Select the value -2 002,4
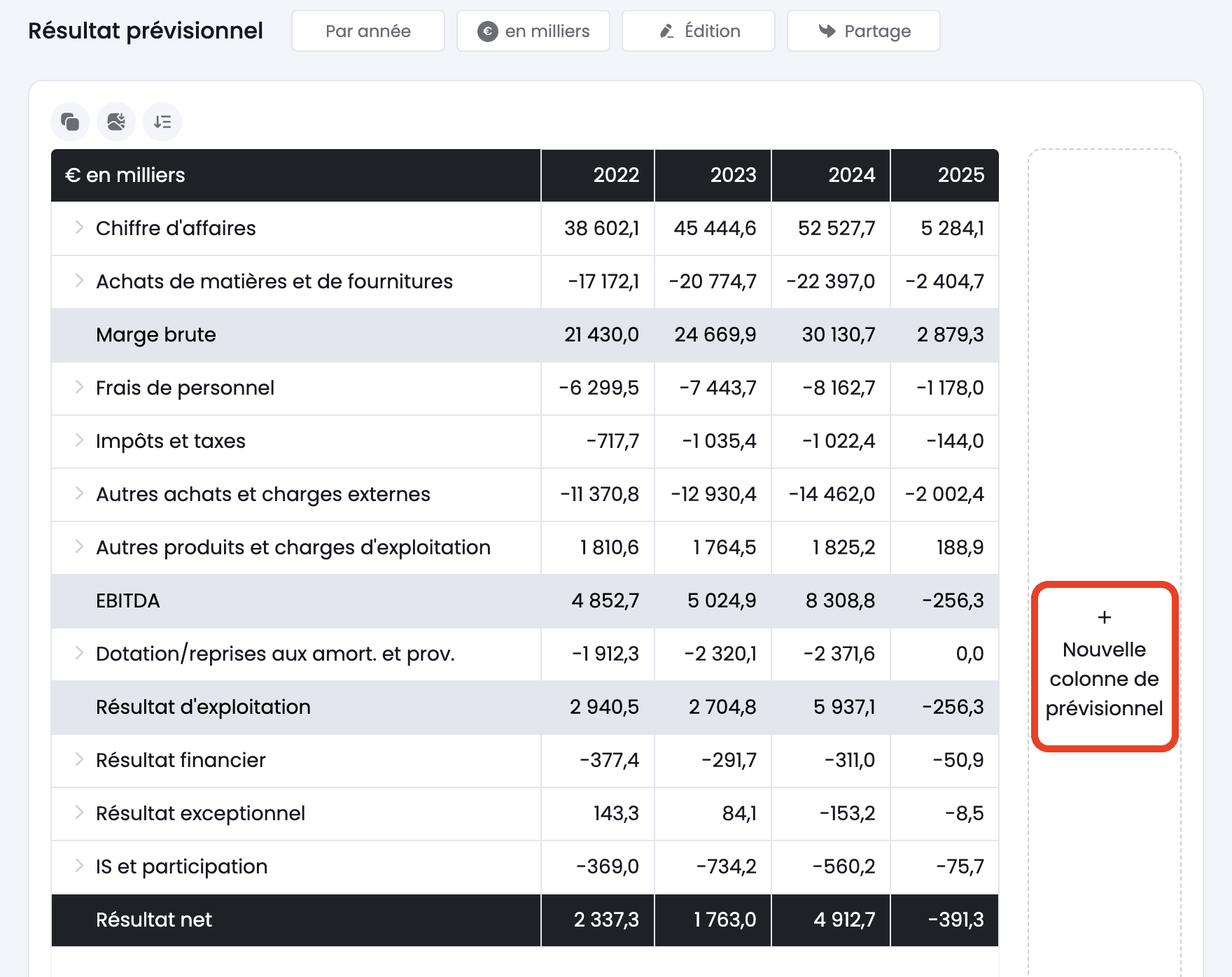Image resolution: width=1232 pixels, height=977 pixels. [945, 494]
